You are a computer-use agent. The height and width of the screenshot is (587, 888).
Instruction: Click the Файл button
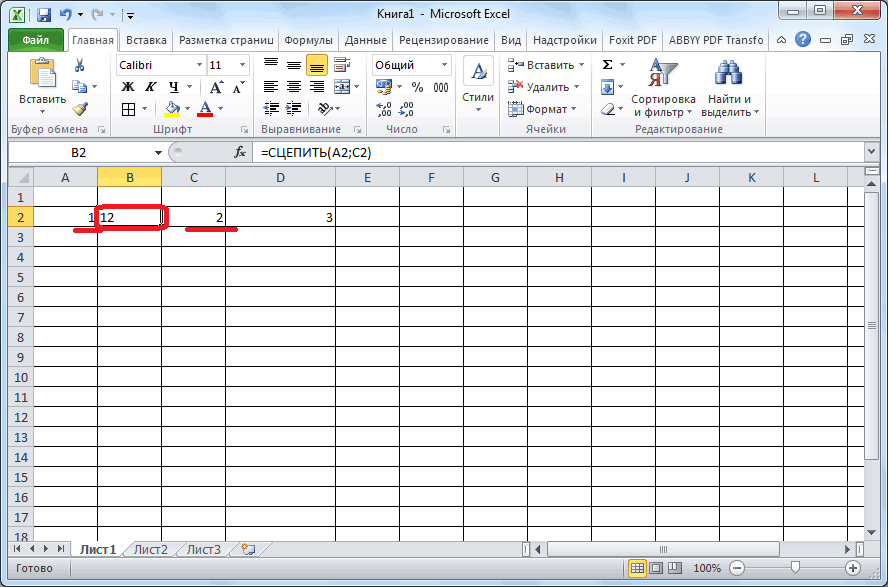[x=36, y=40]
